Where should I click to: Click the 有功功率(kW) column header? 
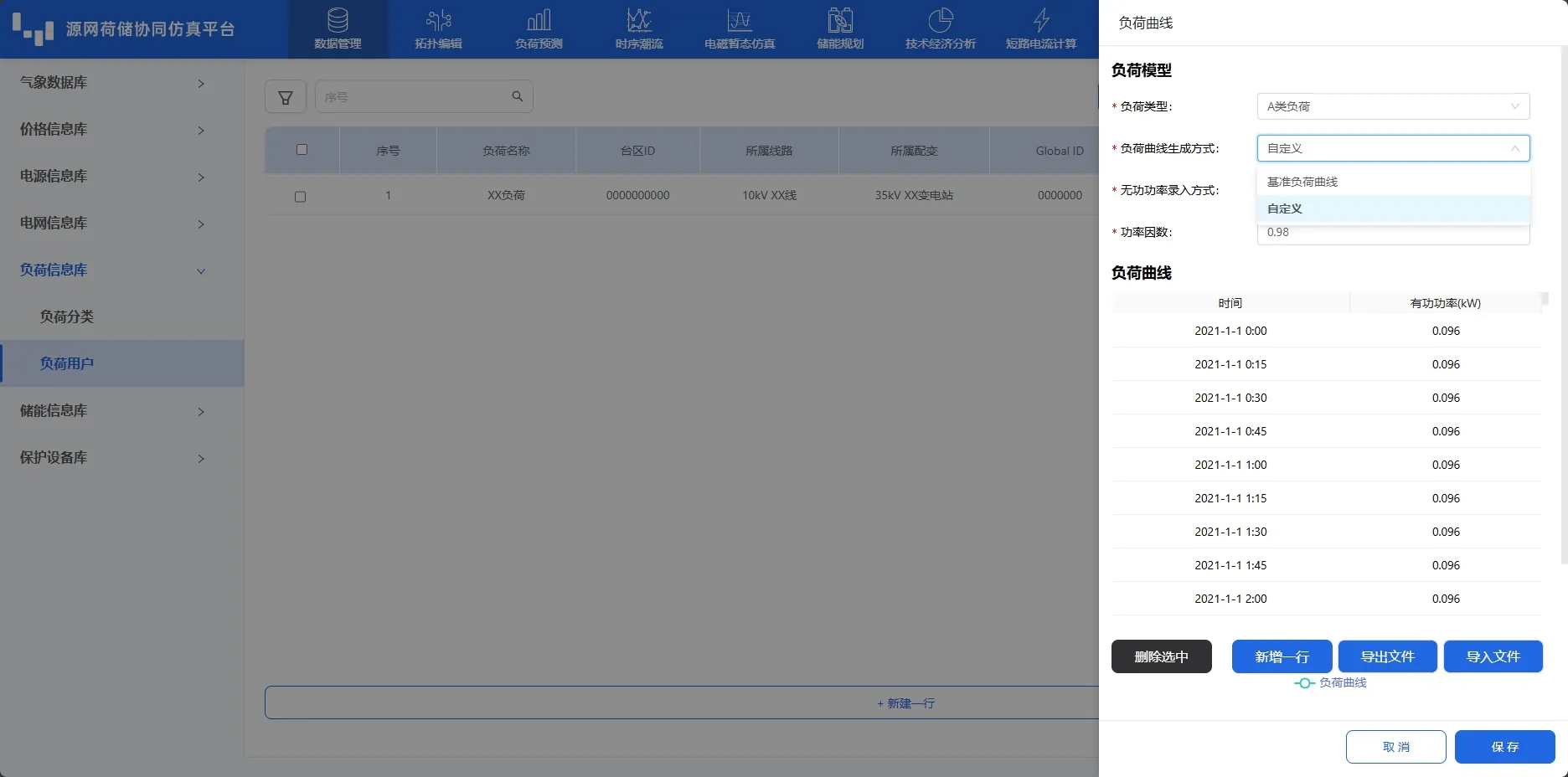click(1446, 303)
